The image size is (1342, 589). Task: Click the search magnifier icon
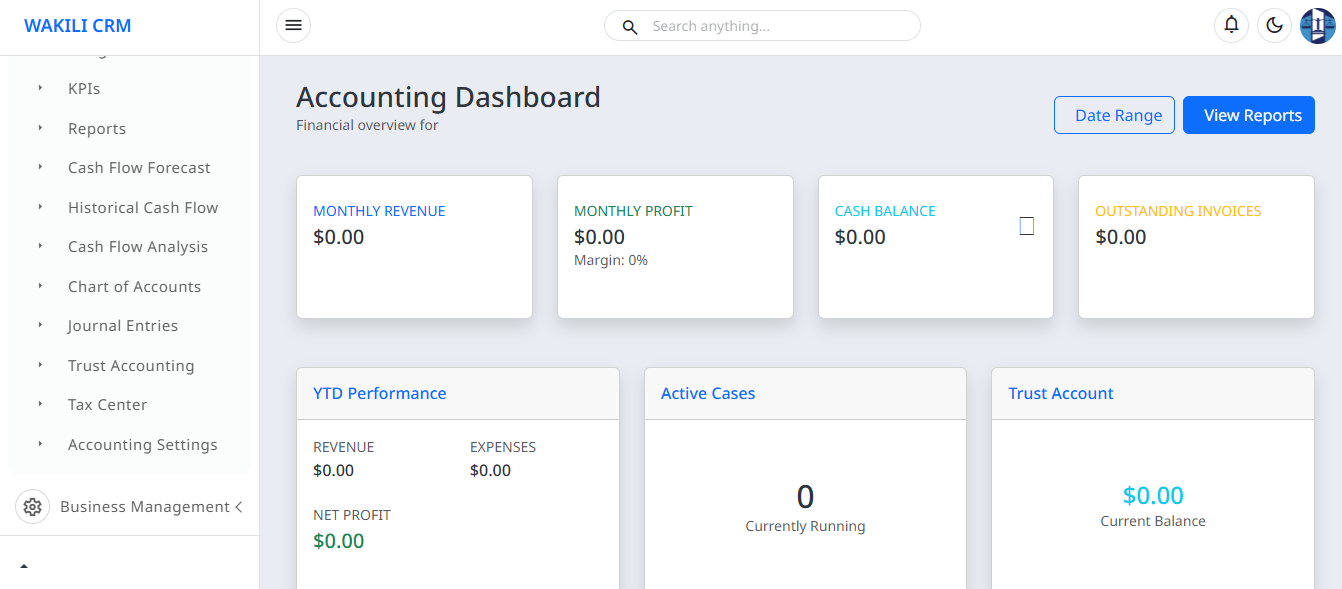tap(630, 27)
